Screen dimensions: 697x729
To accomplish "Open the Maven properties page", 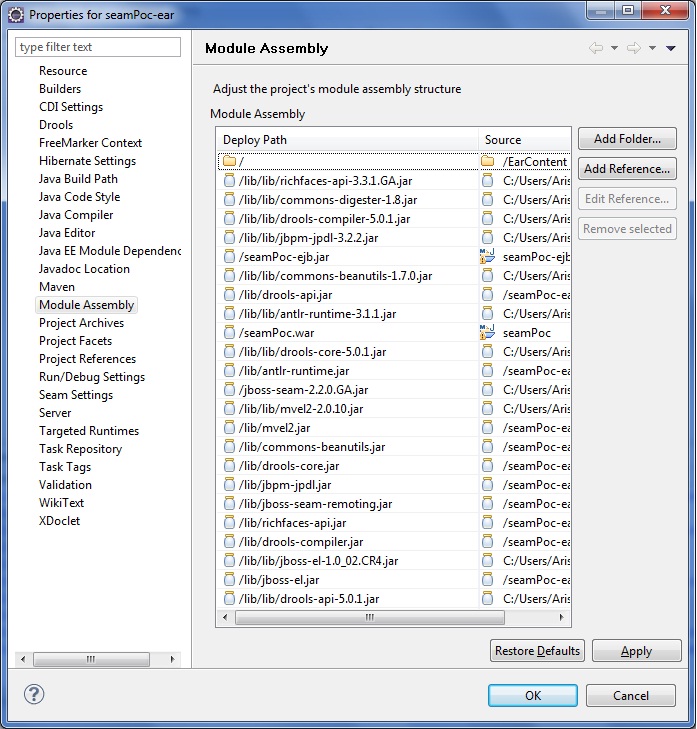I will click(x=57, y=287).
